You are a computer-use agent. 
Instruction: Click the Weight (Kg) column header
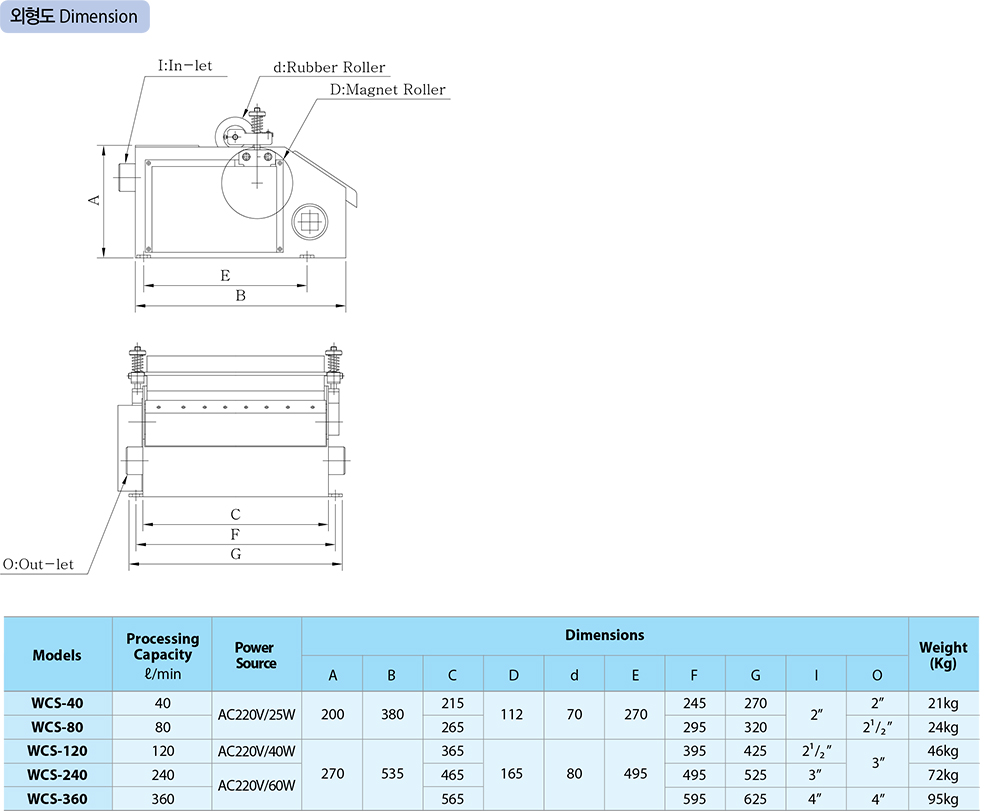(943, 655)
